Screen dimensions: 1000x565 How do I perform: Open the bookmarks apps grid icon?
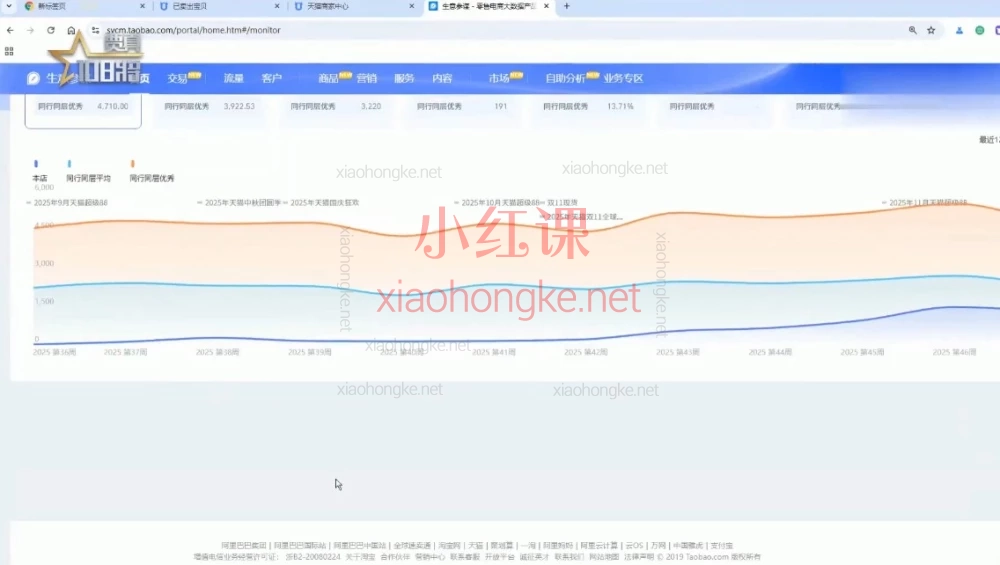coord(9,51)
